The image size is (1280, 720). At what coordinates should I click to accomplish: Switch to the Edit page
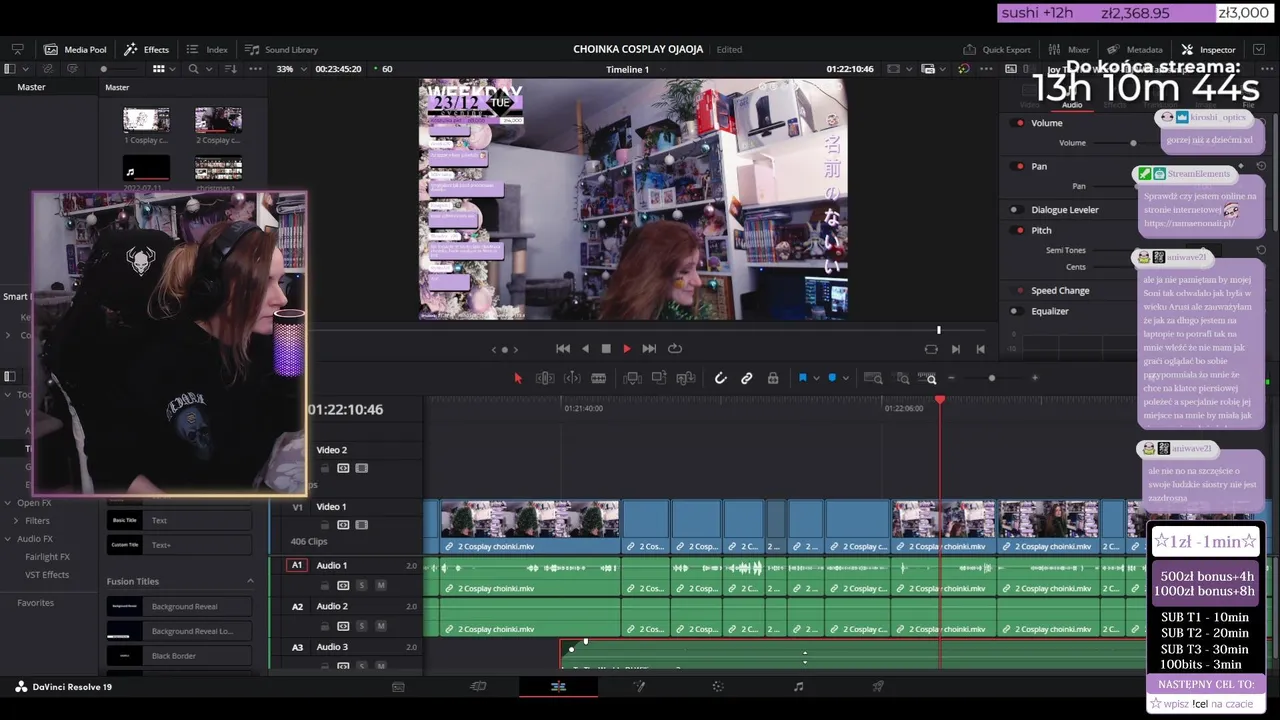coord(558,687)
